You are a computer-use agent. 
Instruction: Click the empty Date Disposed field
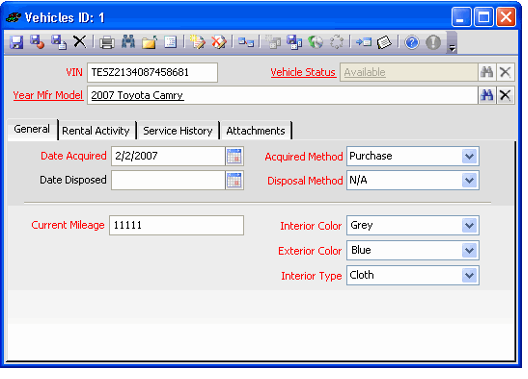pos(168,180)
